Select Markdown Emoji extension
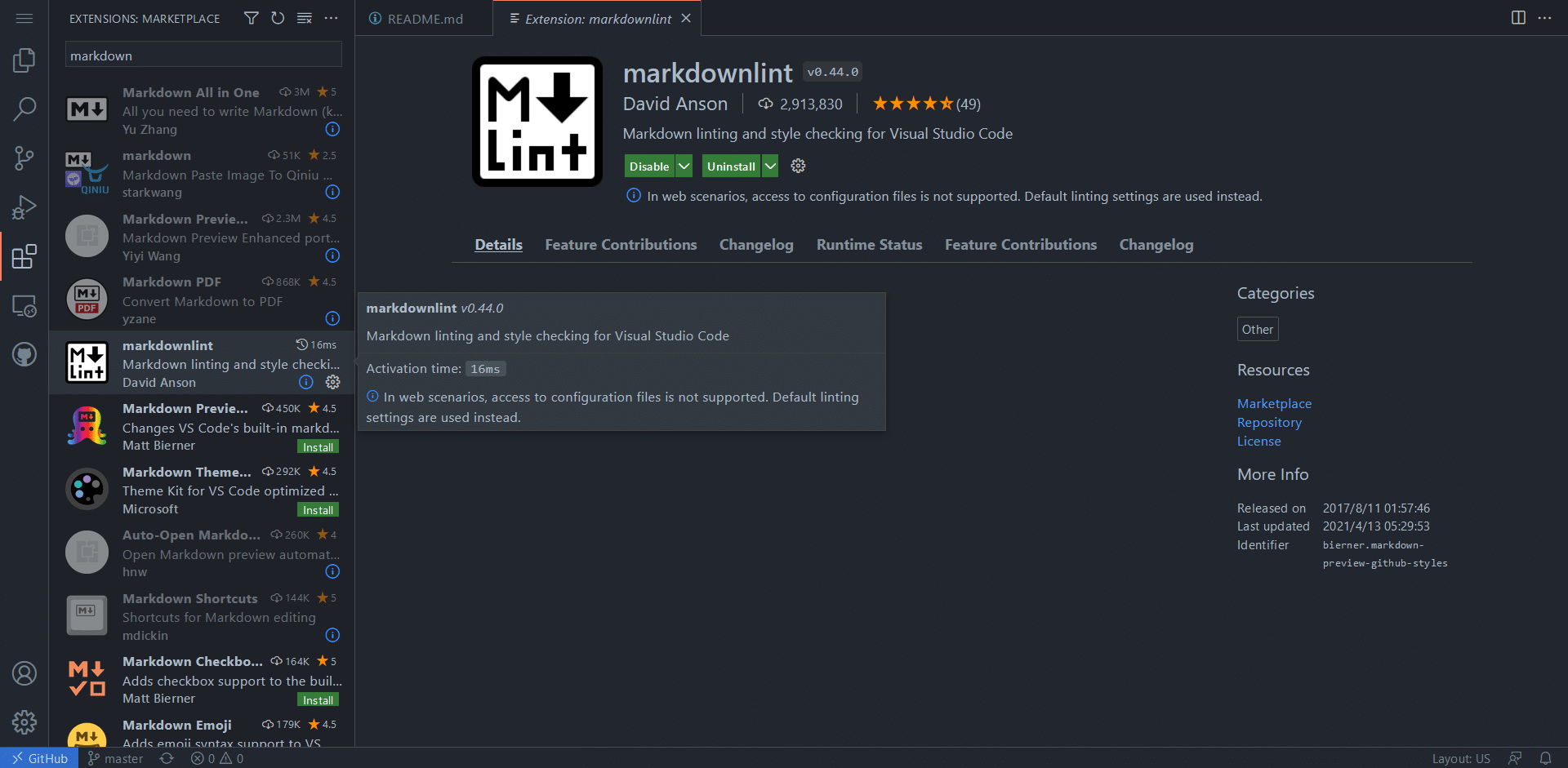Image resolution: width=1568 pixels, height=768 pixels. pos(202,732)
